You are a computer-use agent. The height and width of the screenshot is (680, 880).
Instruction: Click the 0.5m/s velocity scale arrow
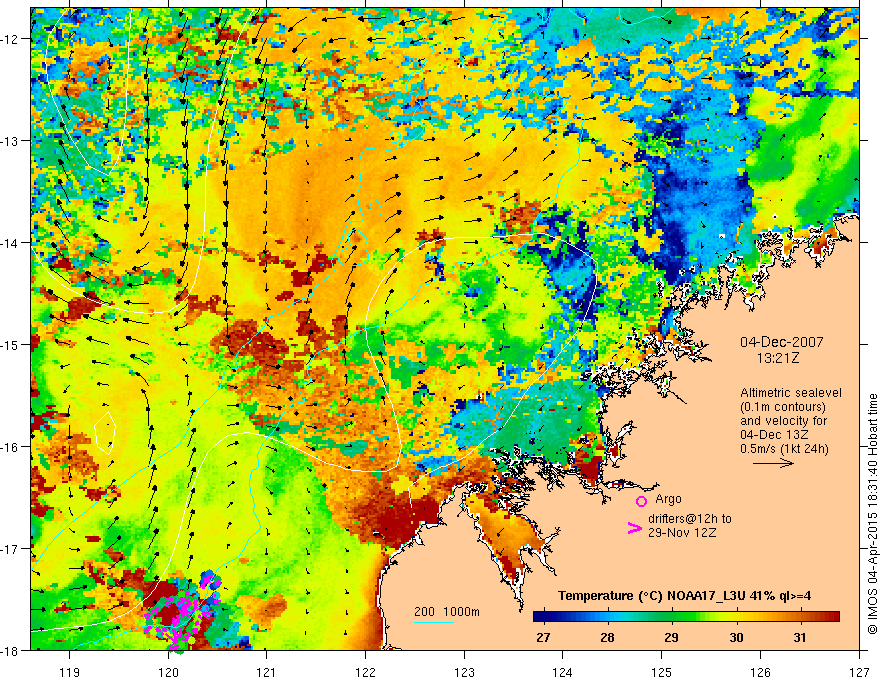773,463
